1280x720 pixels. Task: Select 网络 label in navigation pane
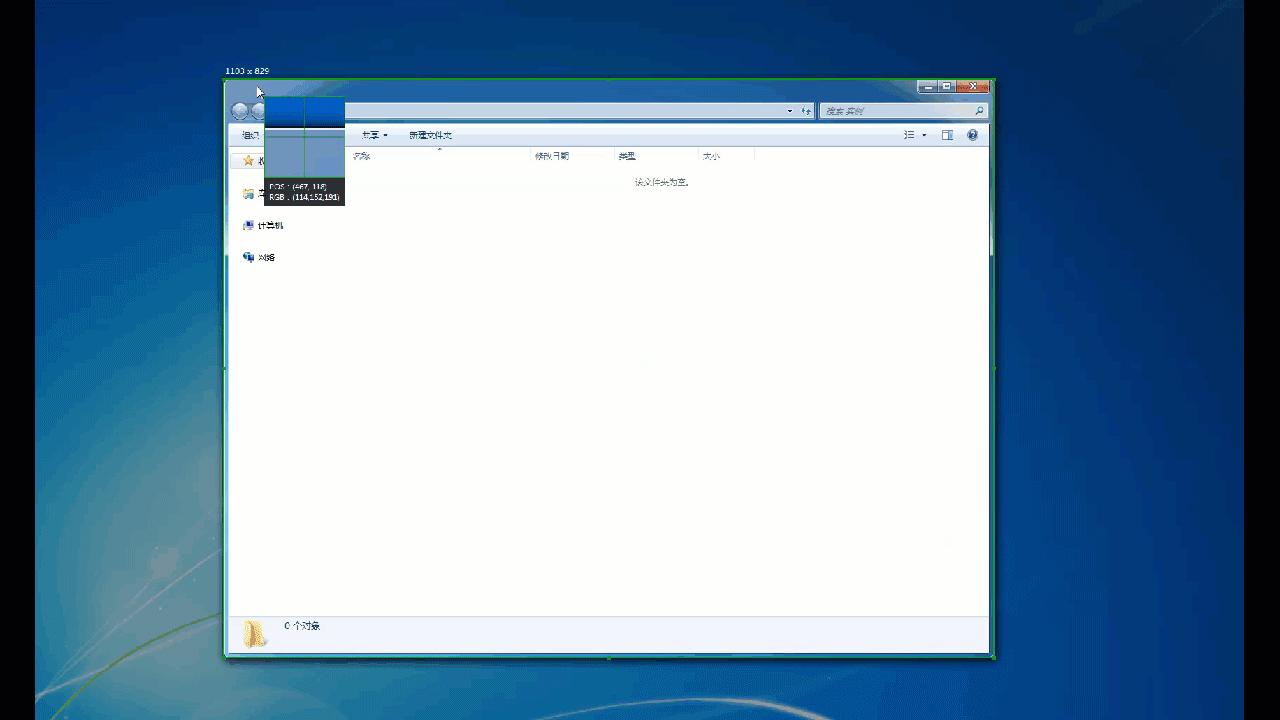click(x=267, y=257)
